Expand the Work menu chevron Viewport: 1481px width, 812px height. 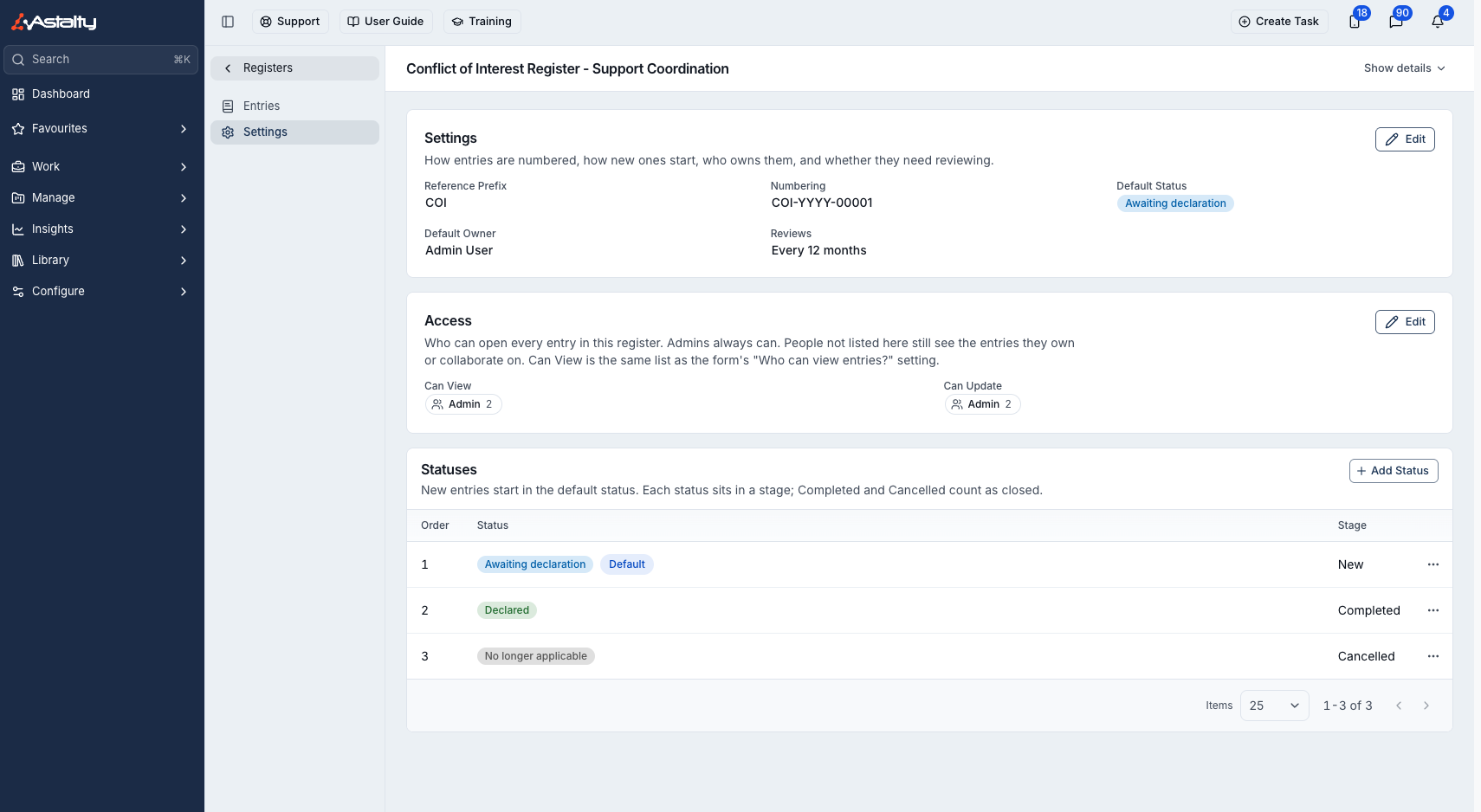click(184, 167)
